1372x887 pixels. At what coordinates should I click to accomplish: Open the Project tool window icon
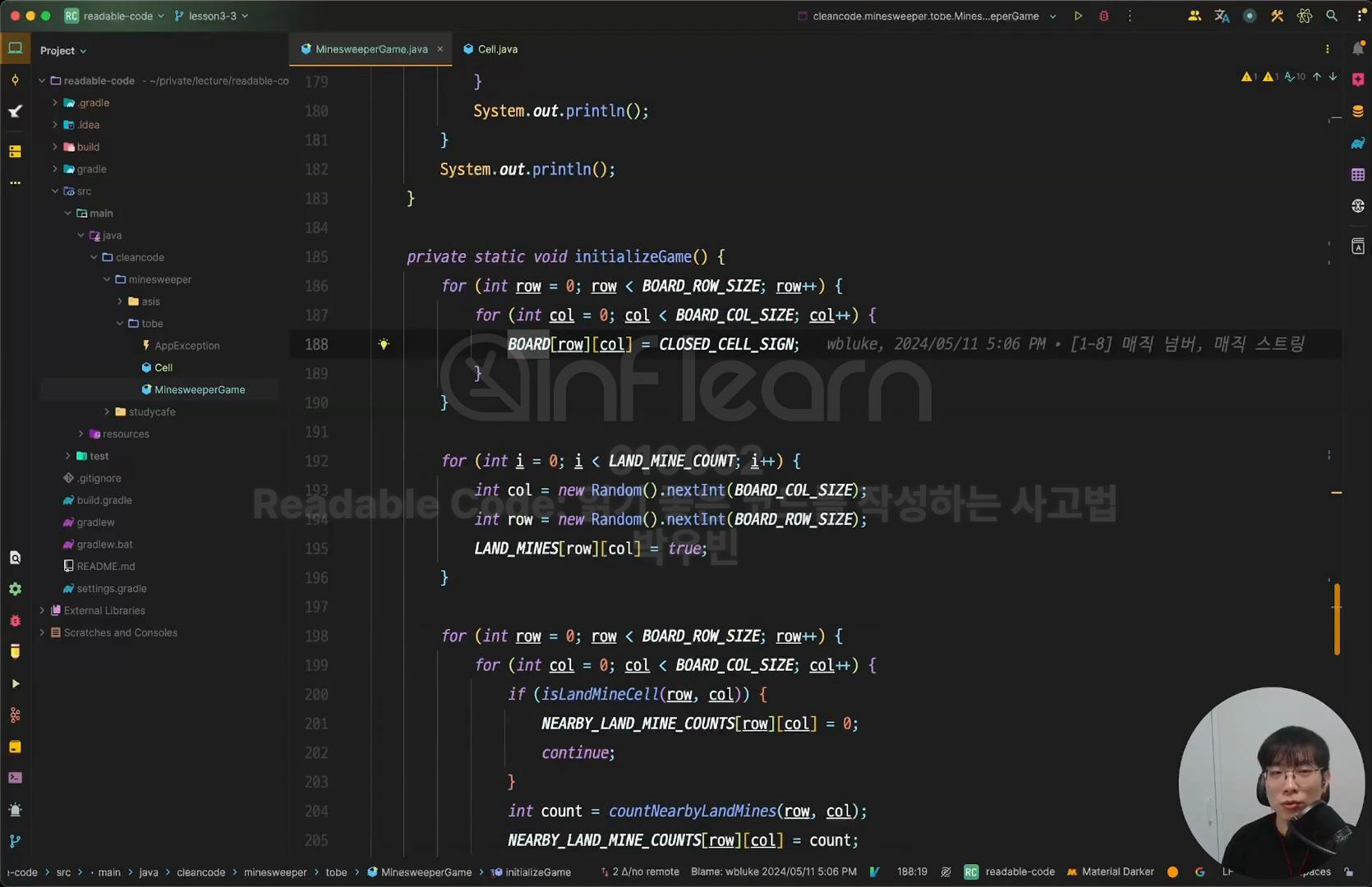point(15,48)
